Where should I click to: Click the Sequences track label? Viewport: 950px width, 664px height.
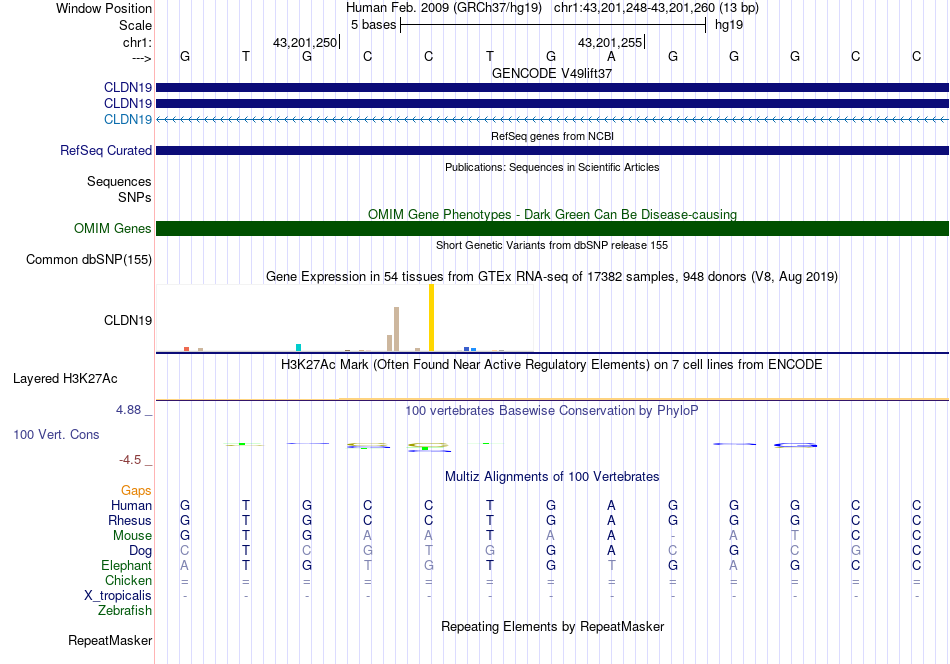[119, 182]
